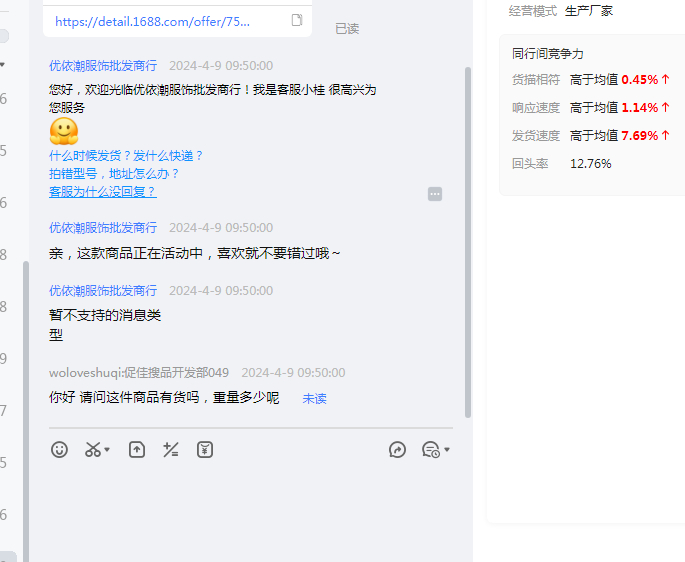Image resolution: width=685 pixels, height=562 pixels.
Task: Click quick question 客服为什么没回复？
Action: pyautogui.click(x=102, y=191)
